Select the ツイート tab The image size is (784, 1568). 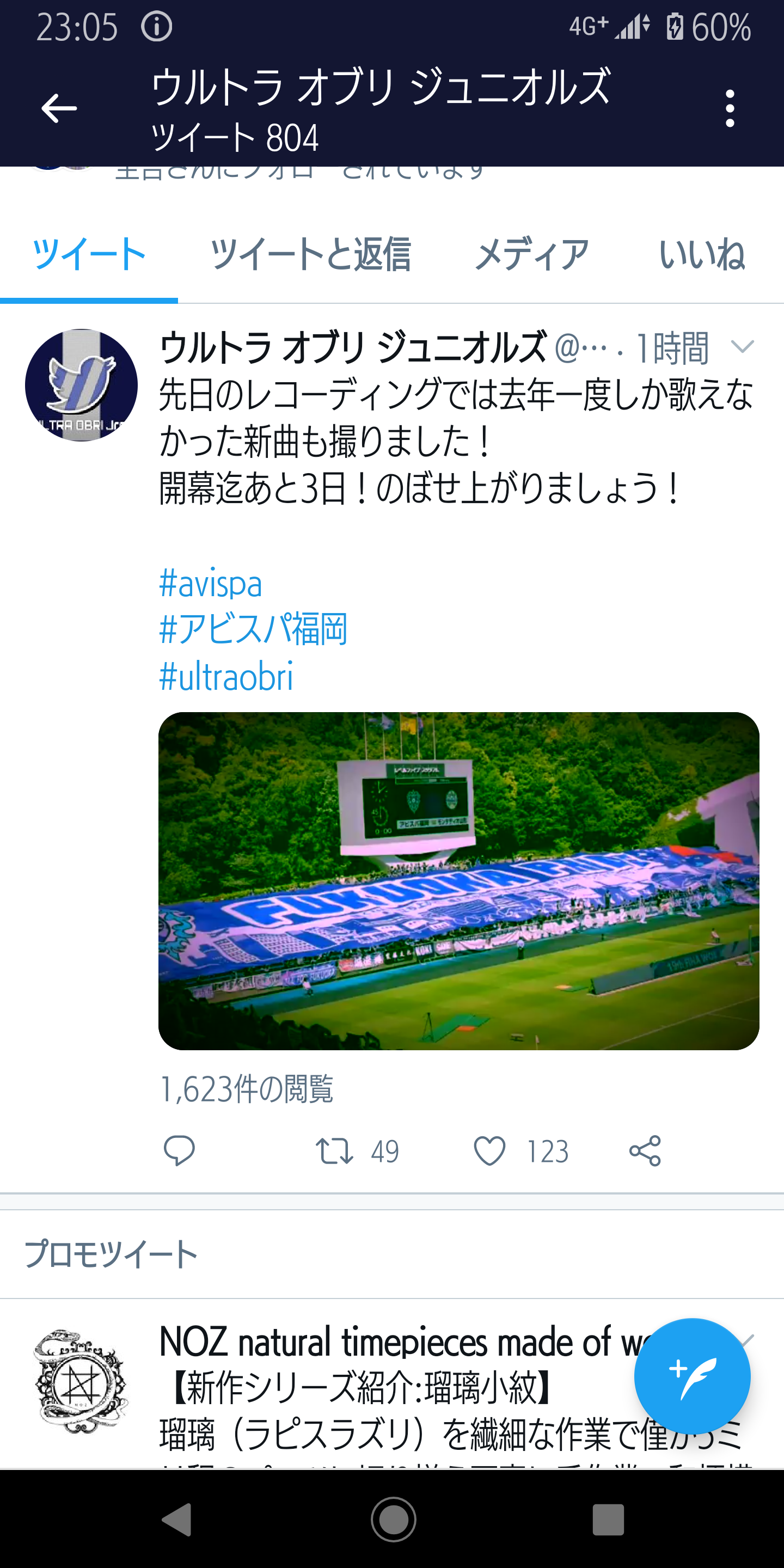[89, 254]
